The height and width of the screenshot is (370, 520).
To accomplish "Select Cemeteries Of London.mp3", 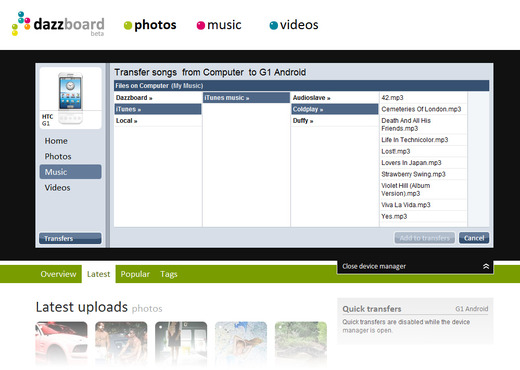I will (x=423, y=109).
